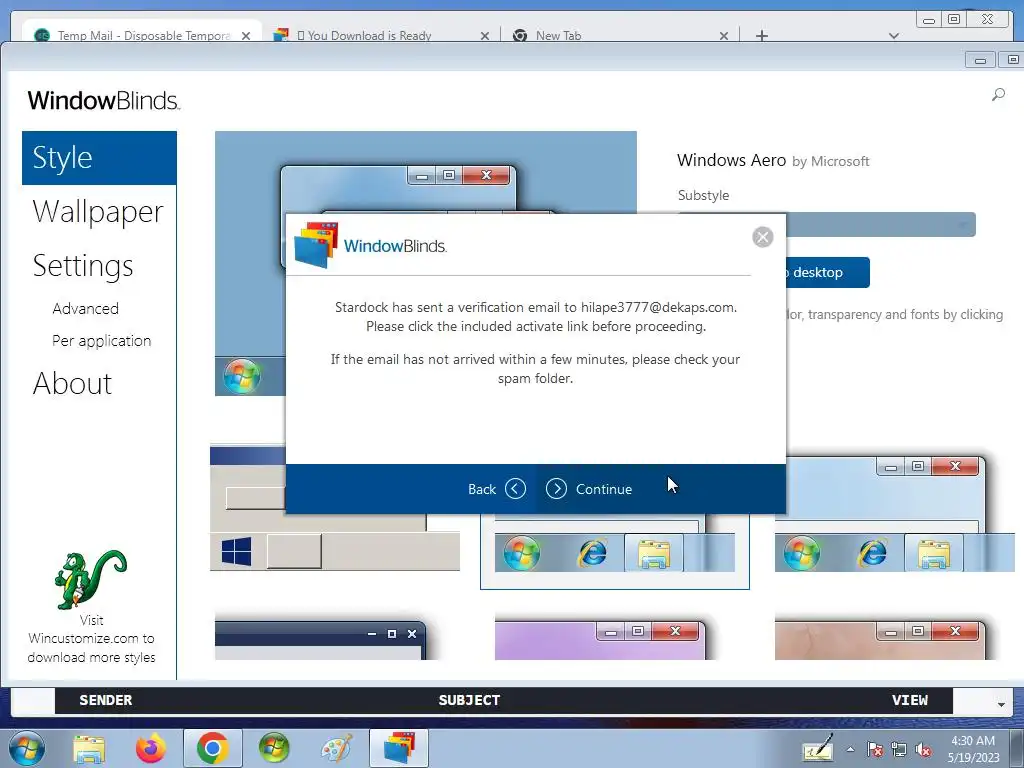The image size is (1024, 768).
Task: Open a new browser tab with plus
Action: pyautogui.click(x=761, y=36)
